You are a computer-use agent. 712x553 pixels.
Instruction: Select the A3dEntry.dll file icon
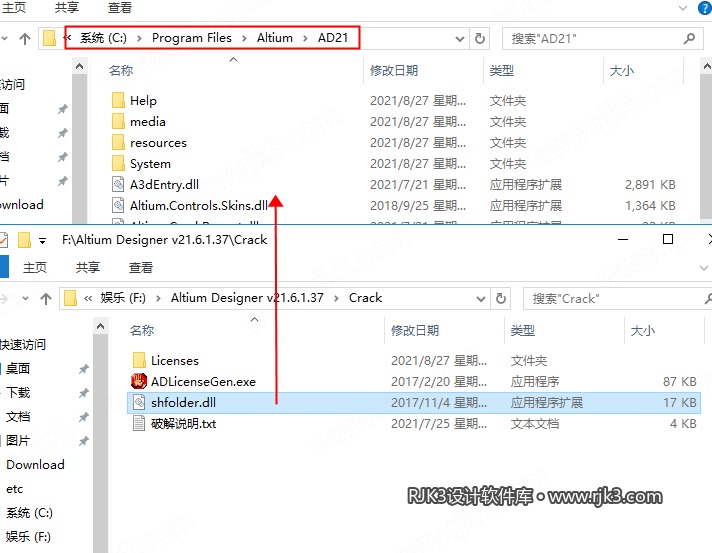(x=118, y=184)
